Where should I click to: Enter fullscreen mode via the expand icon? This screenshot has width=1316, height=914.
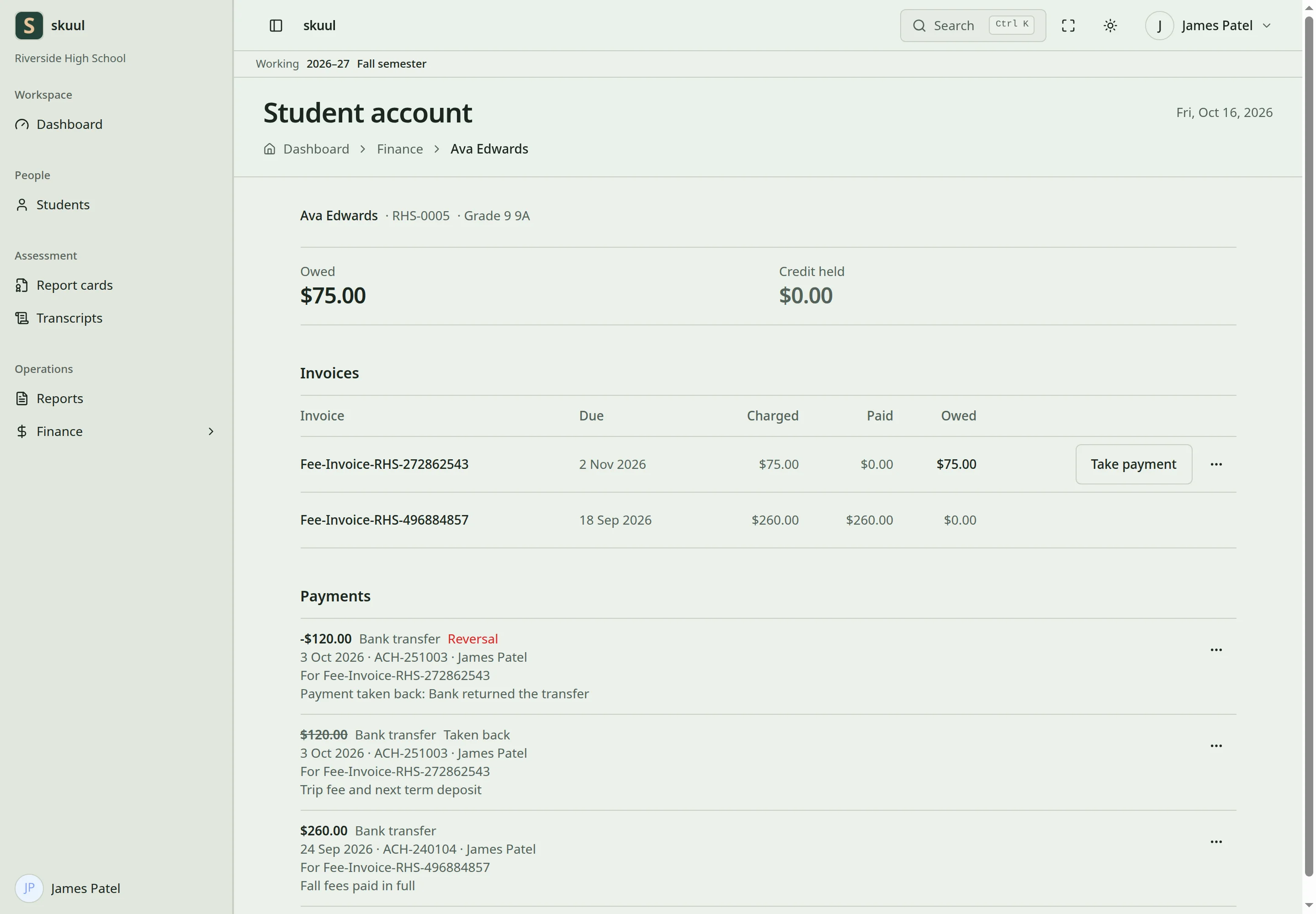1067,26
